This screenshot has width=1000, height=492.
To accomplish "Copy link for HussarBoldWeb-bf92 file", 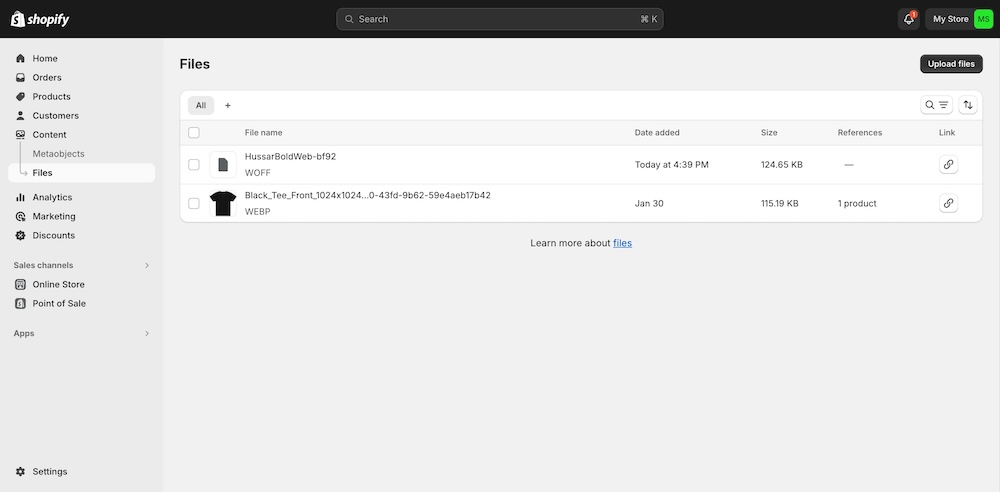I will 948,165.
